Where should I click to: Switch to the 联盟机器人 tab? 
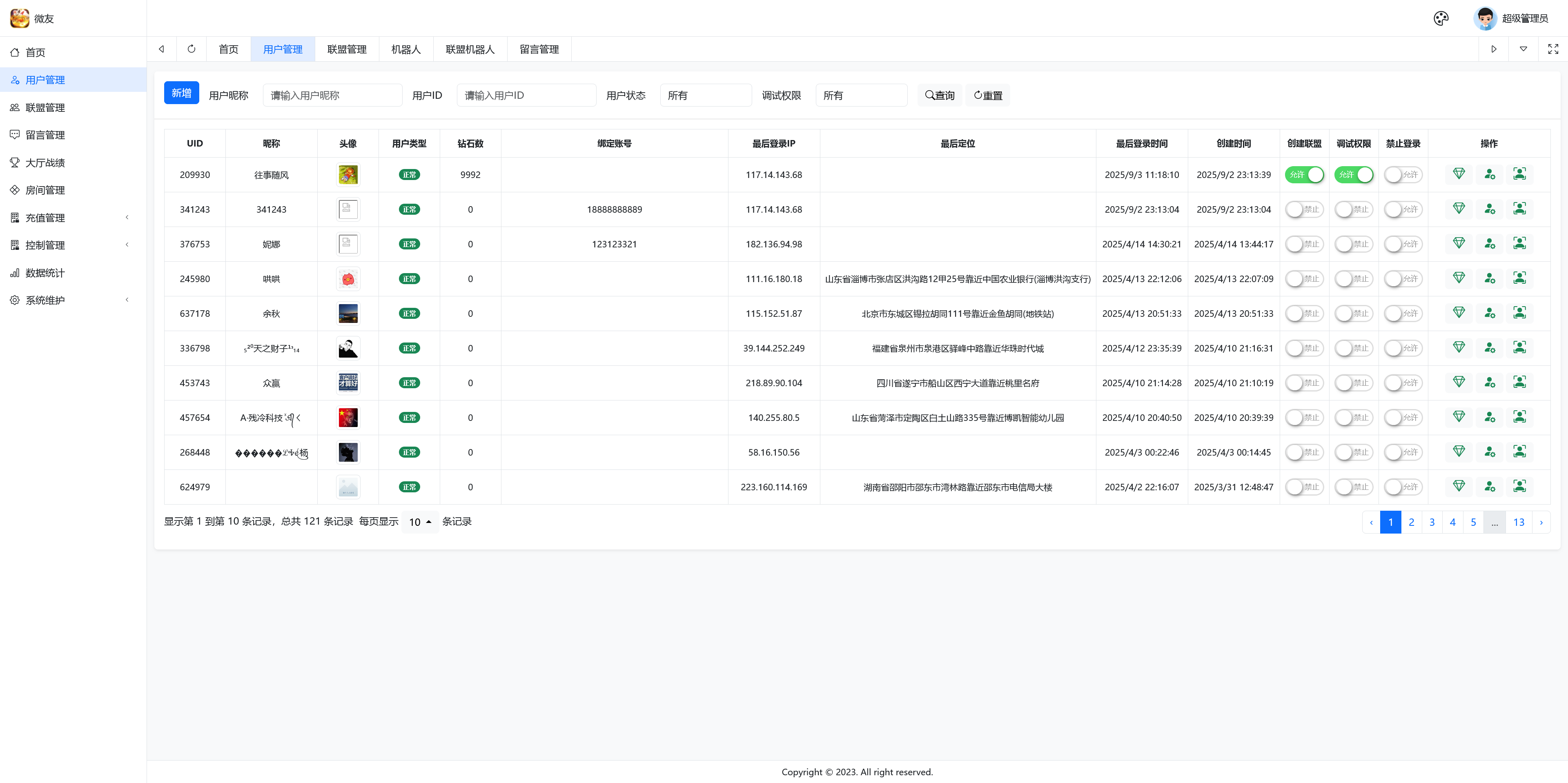pos(470,49)
